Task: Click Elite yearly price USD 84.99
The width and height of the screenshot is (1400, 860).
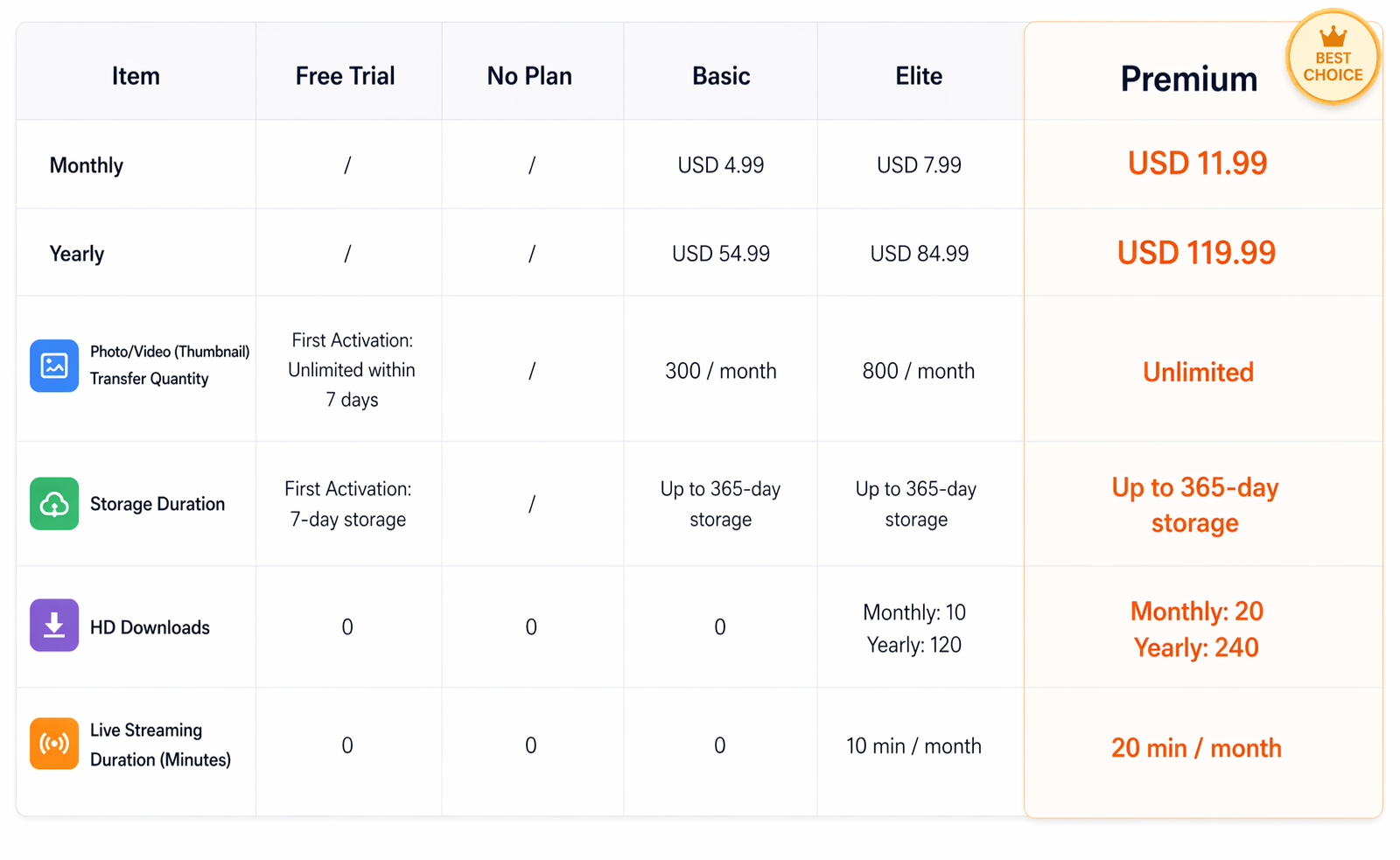Action: click(919, 254)
